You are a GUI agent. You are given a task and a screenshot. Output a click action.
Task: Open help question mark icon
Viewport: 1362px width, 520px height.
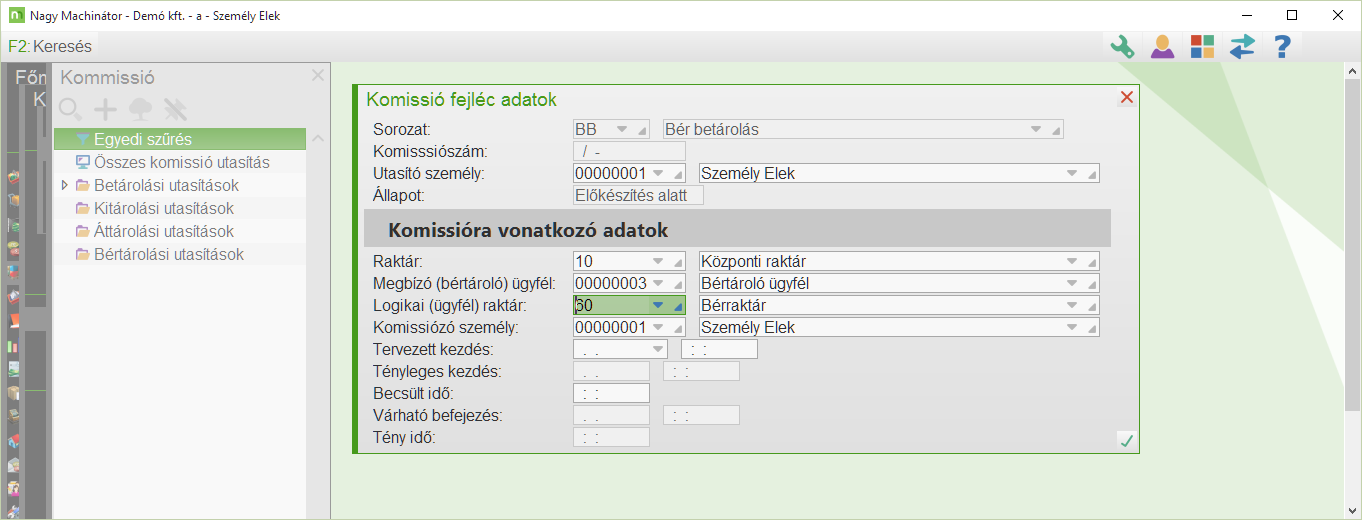click(x=1282, y=46)
